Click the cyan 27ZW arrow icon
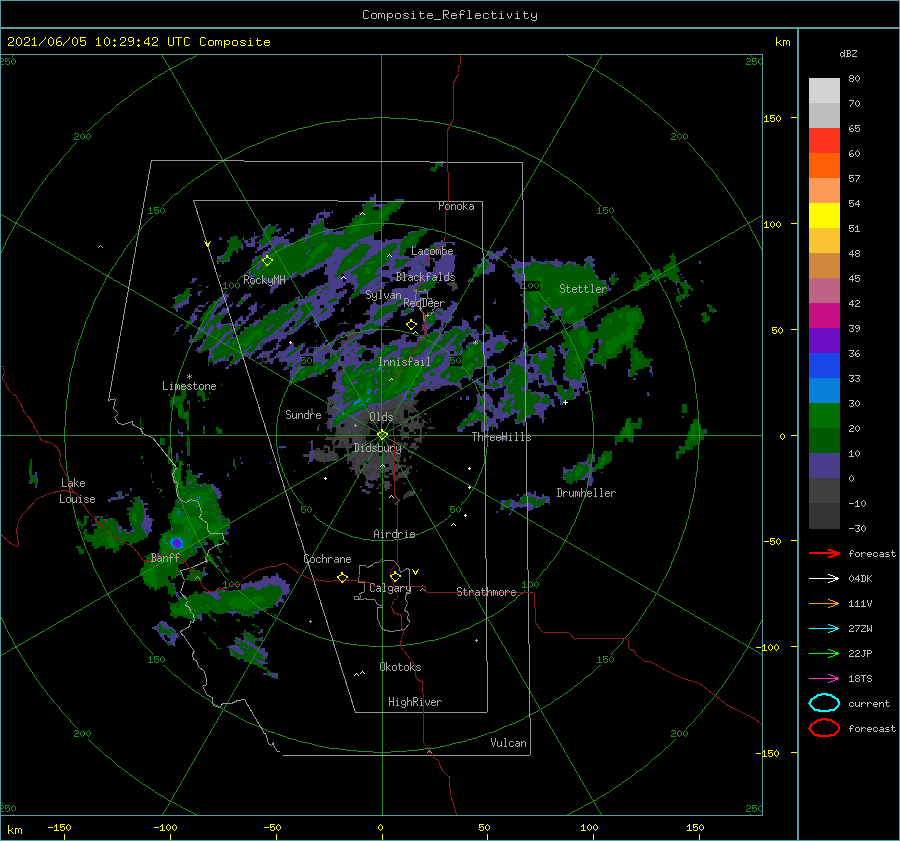 (824, 628)
